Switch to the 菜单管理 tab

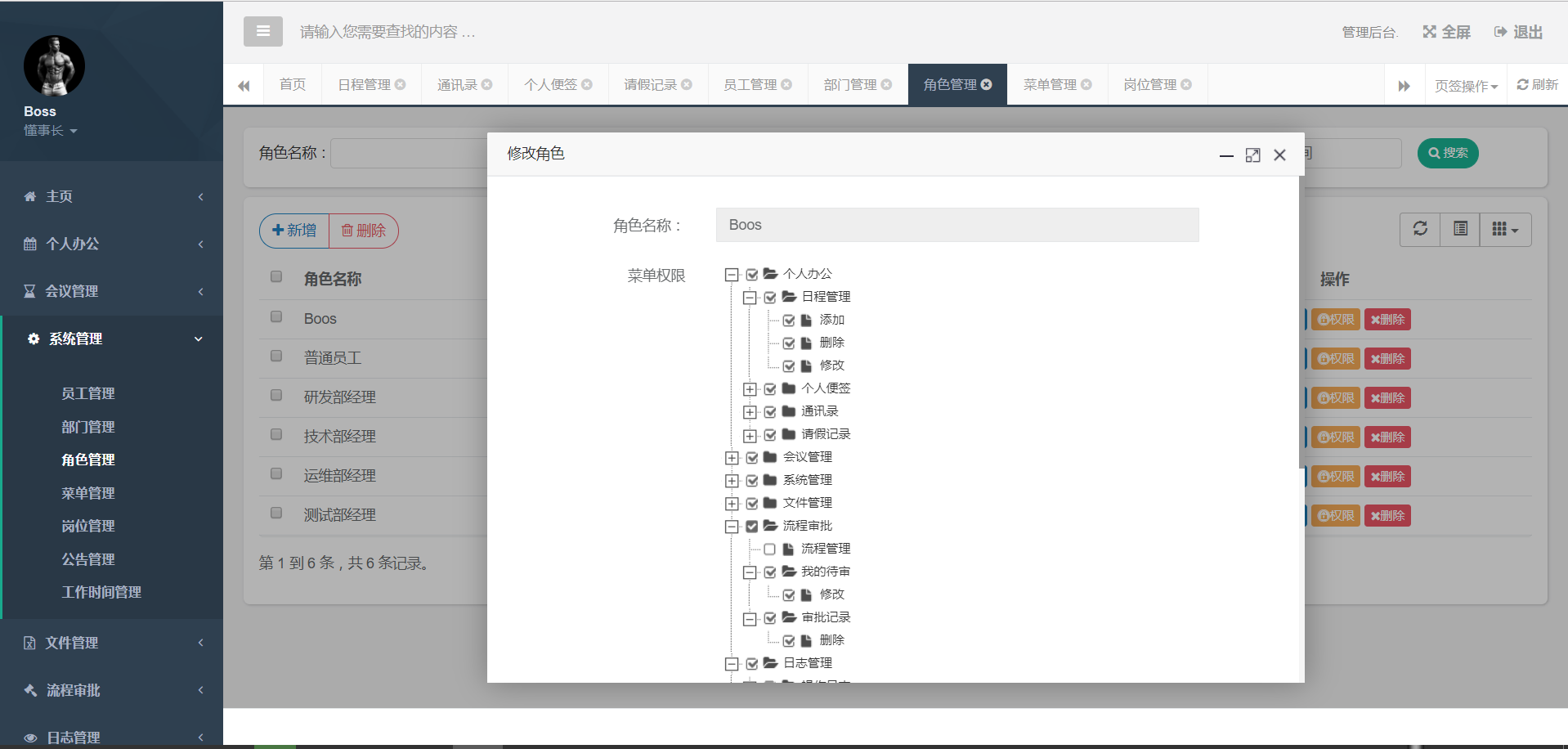click(1050, 84)
